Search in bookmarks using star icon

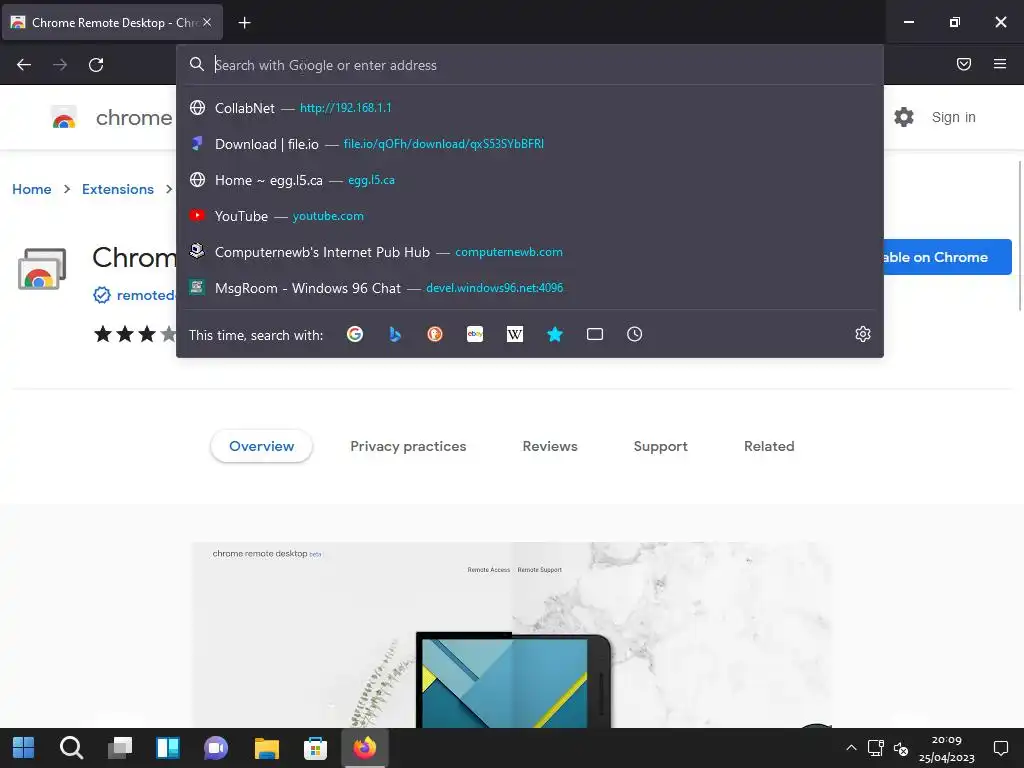[554, 334]
